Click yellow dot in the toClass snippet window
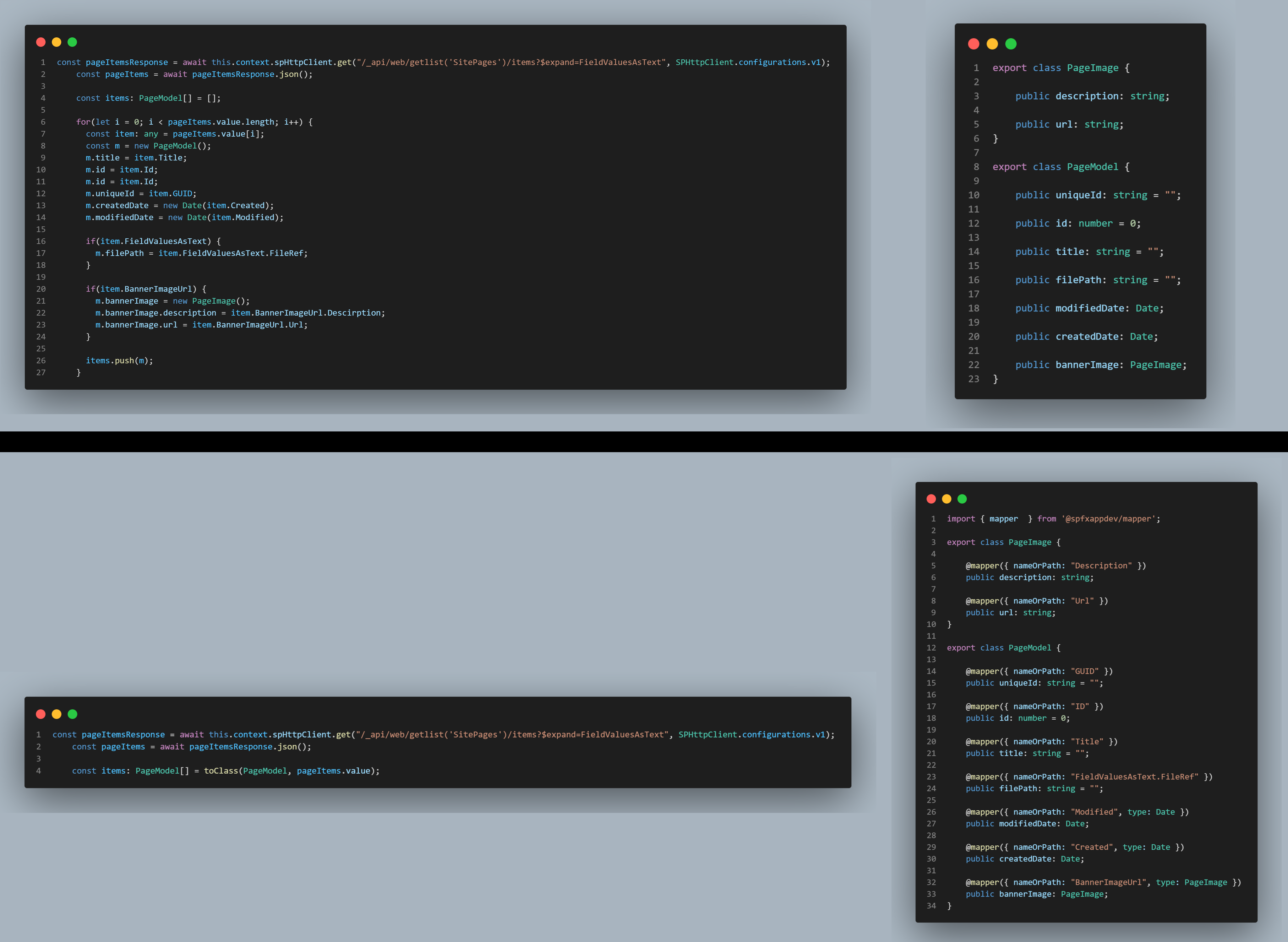 pos(57,714)
